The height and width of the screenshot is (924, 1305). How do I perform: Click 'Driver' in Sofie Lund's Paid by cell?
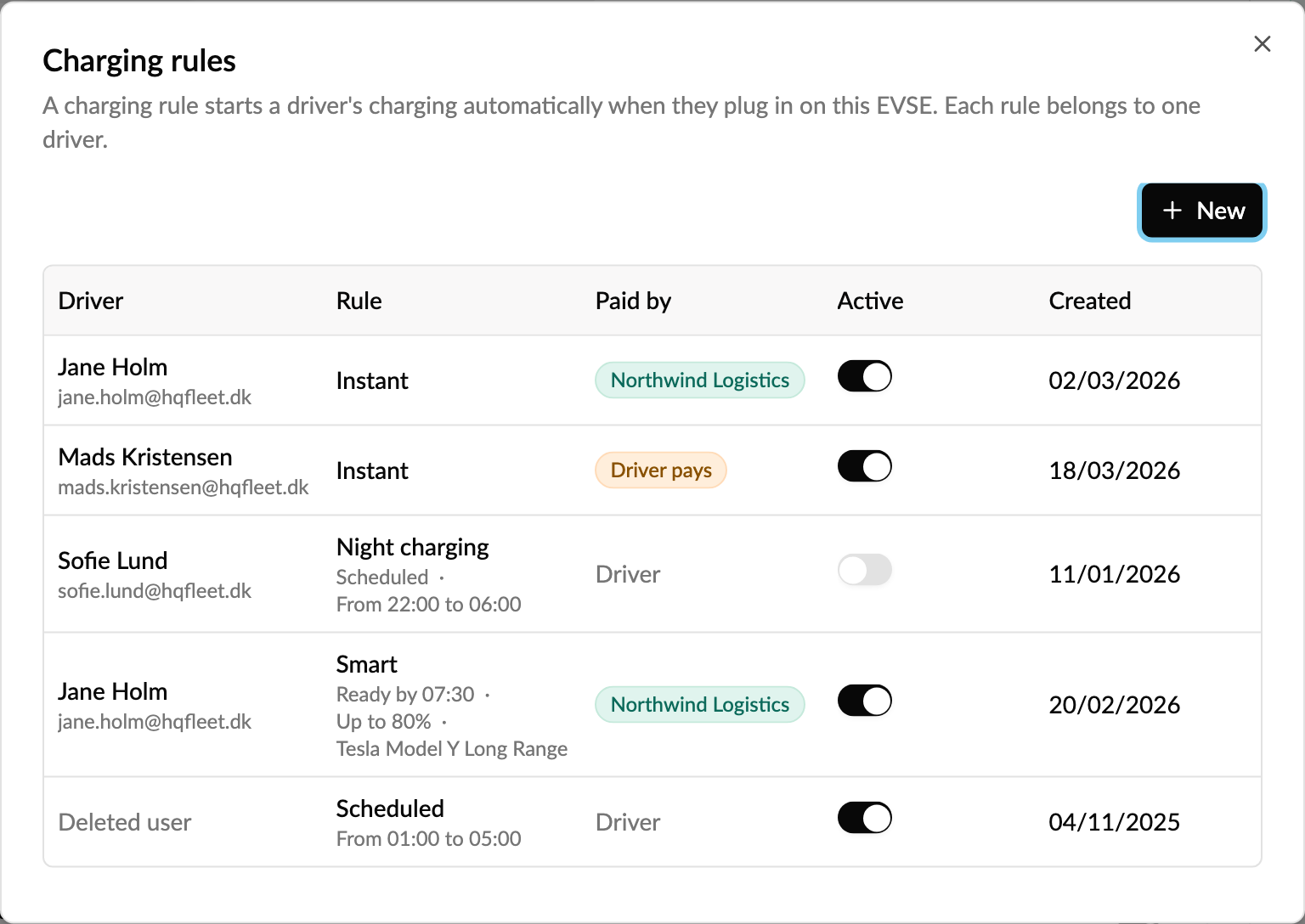click(628, 574)
